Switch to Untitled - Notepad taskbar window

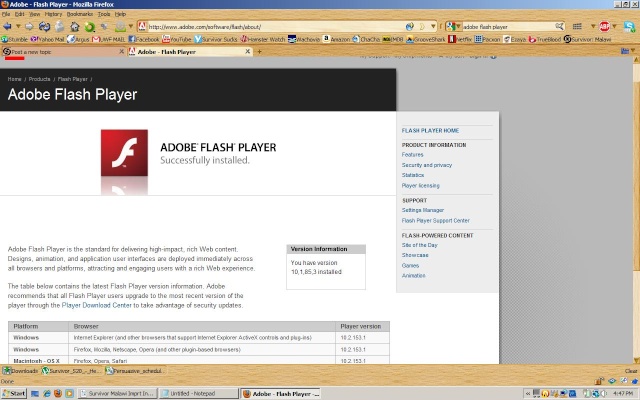point(198,394)
